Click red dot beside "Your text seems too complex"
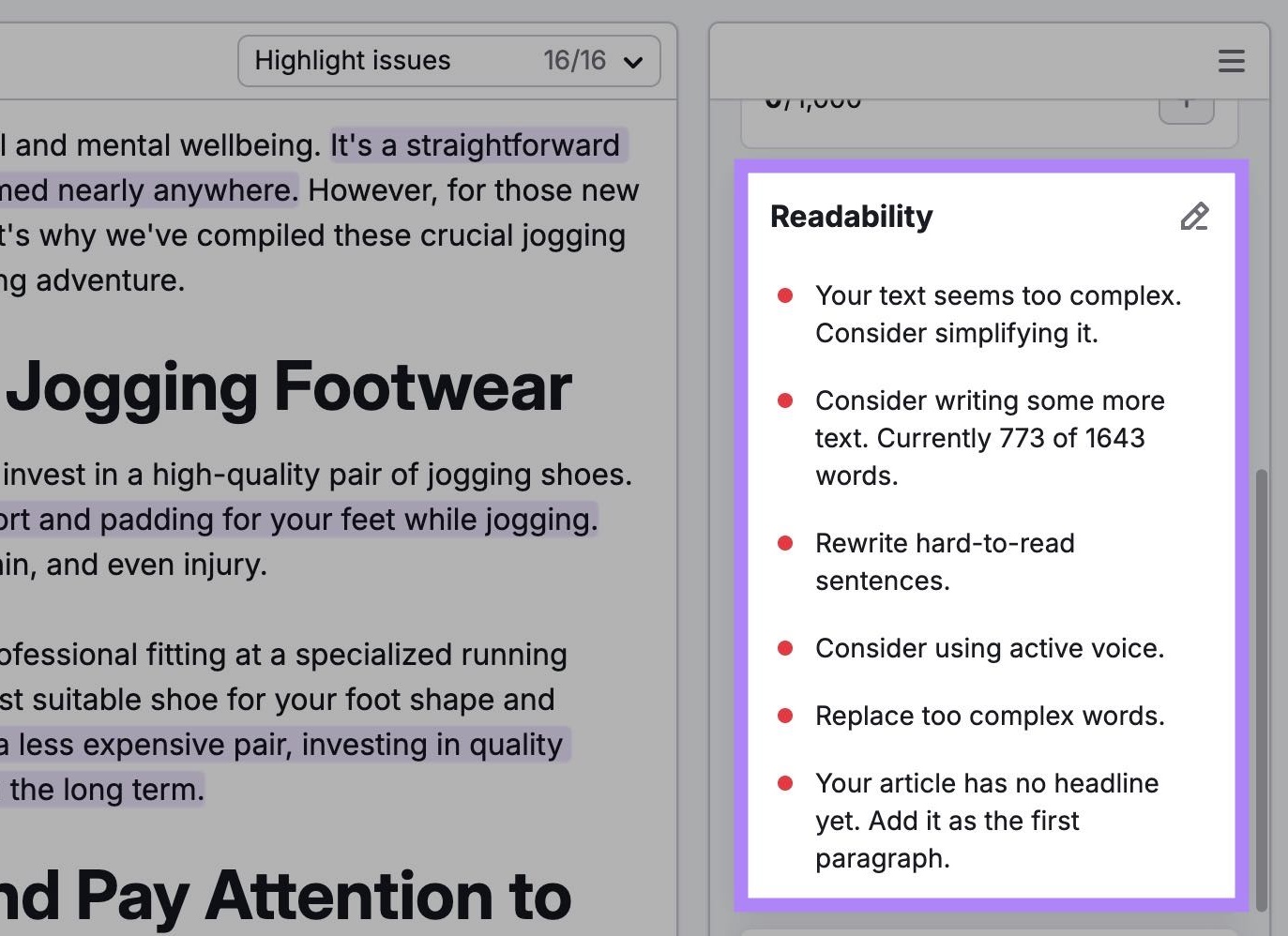 785,295
